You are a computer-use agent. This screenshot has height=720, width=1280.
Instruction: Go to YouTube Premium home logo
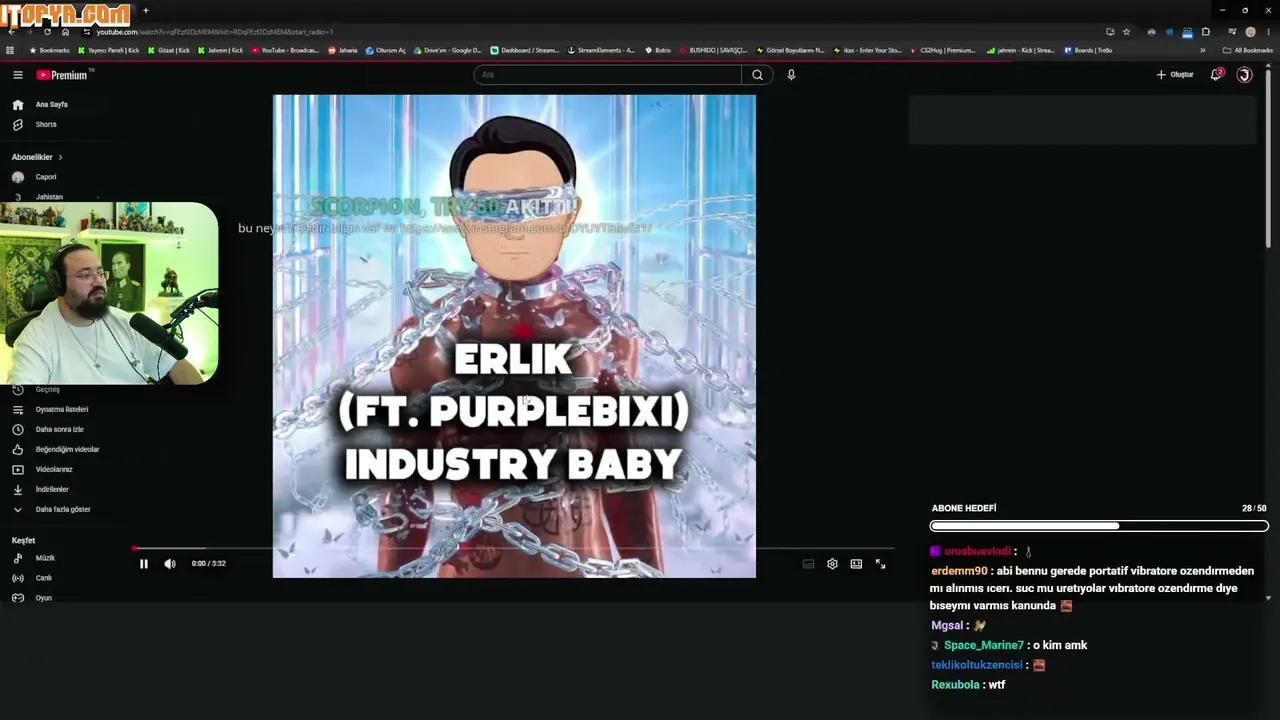click(x=62, y=75)
